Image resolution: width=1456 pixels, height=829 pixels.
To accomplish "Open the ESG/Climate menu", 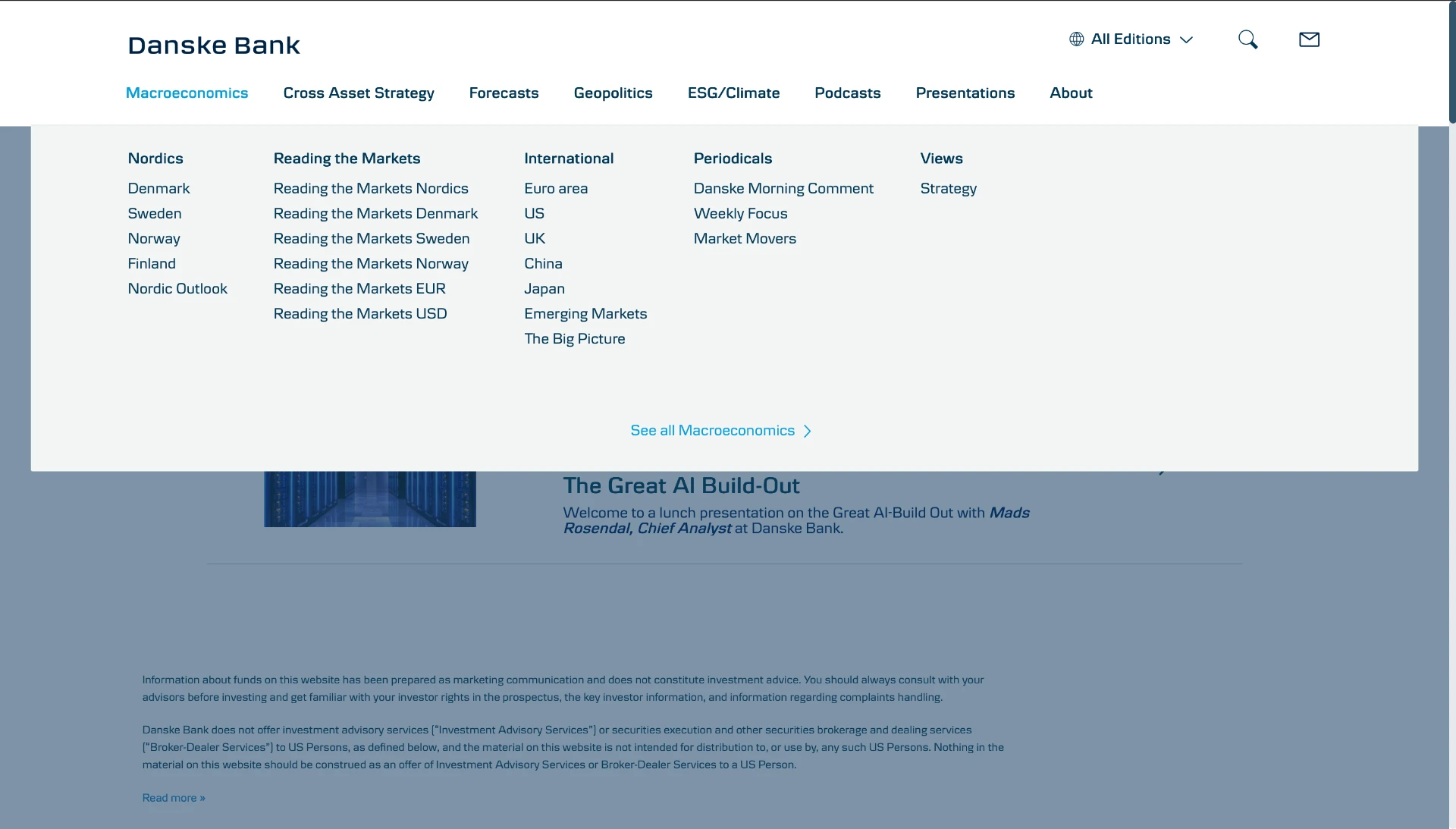I will tap(733, 93).
